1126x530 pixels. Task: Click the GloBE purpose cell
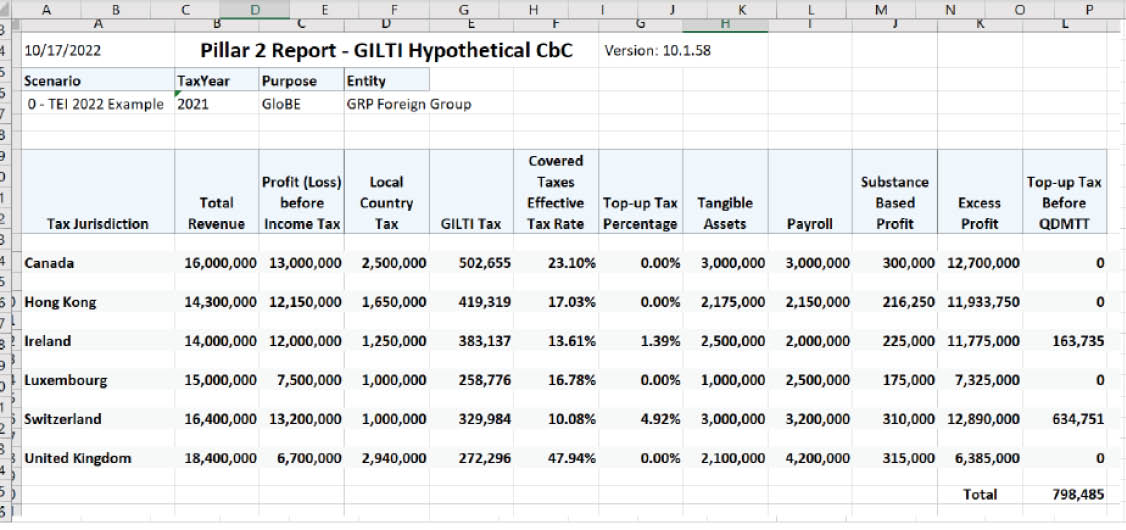pyautogui.click(x=302, y=105)
